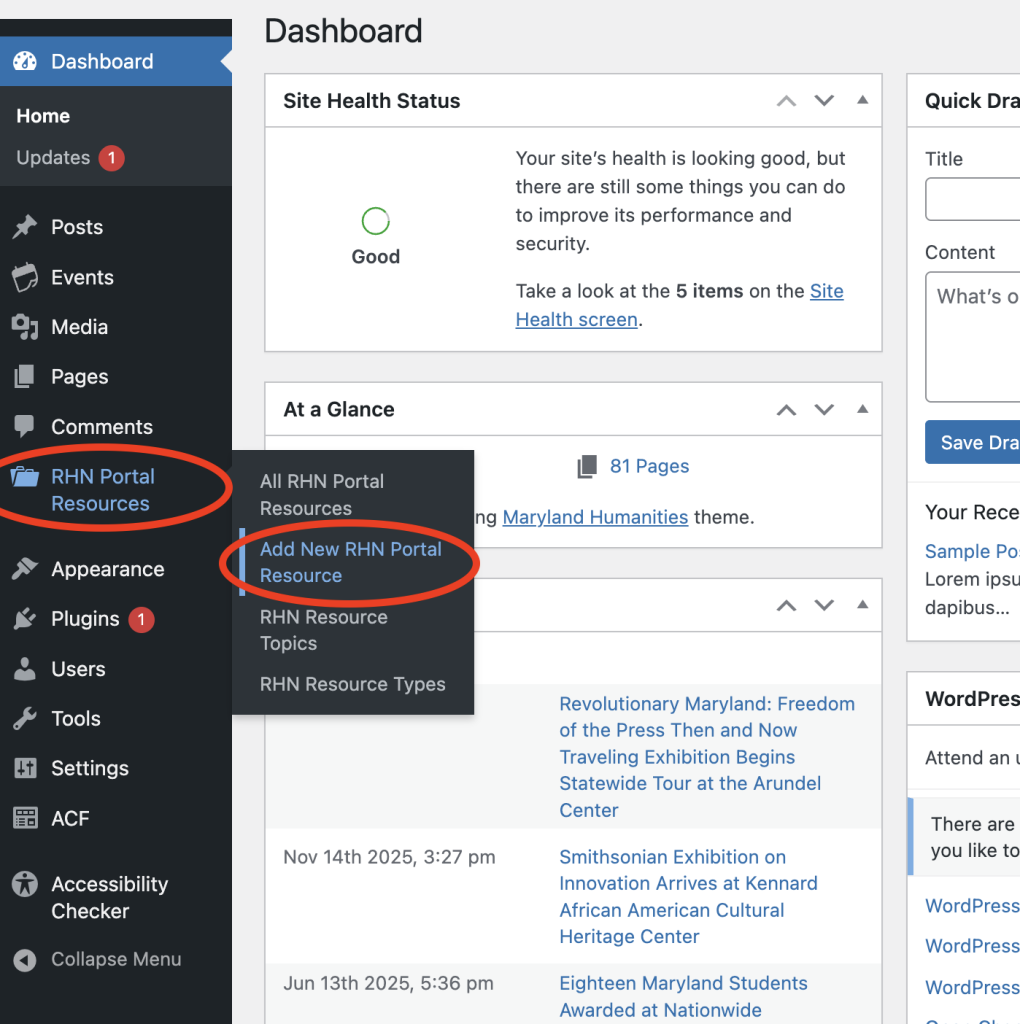Click the Media camera-music icon
Viewport: 1020px width, 1024px height.
[x=25, y=327]
